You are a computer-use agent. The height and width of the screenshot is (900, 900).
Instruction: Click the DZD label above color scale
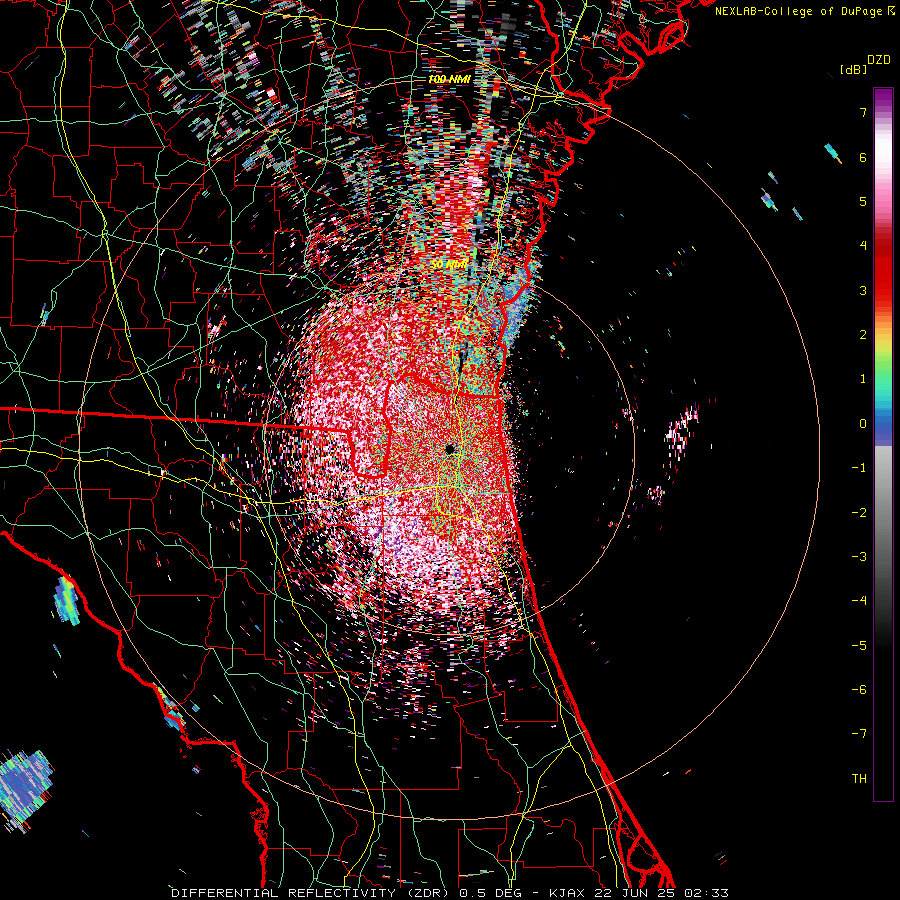click(879, 60)
